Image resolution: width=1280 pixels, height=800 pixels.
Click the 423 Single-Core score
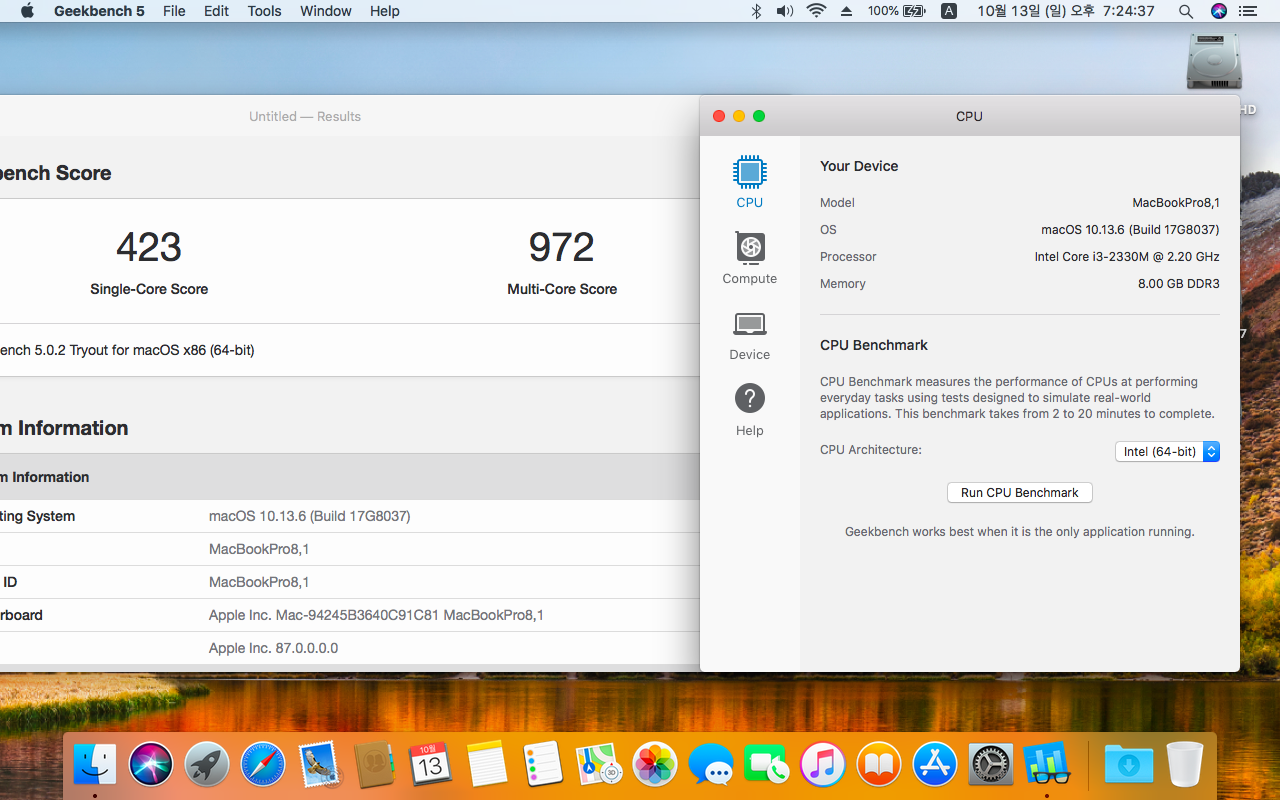[149, 247]
